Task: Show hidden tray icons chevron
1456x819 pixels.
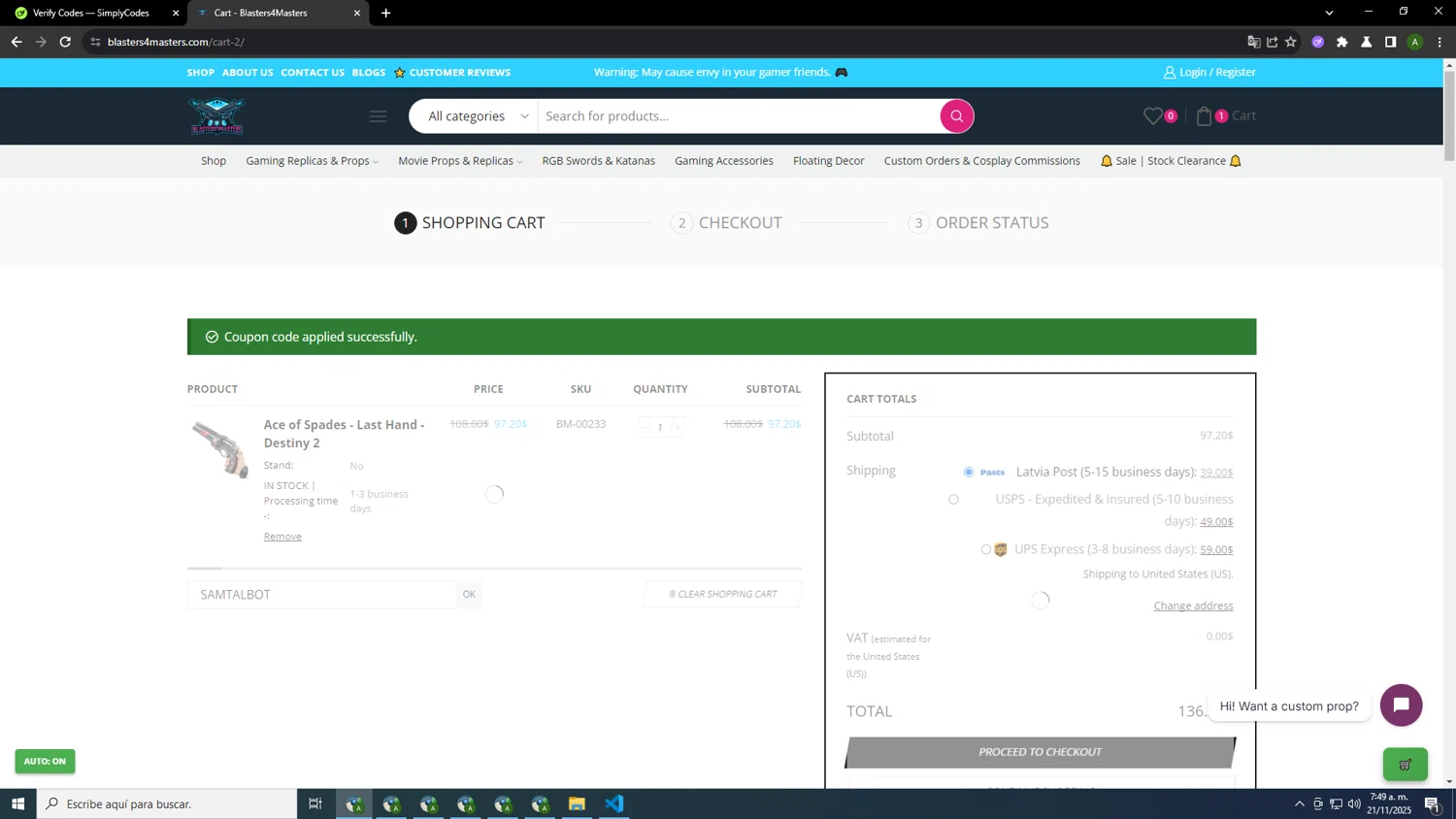Action: (1300, 803)
